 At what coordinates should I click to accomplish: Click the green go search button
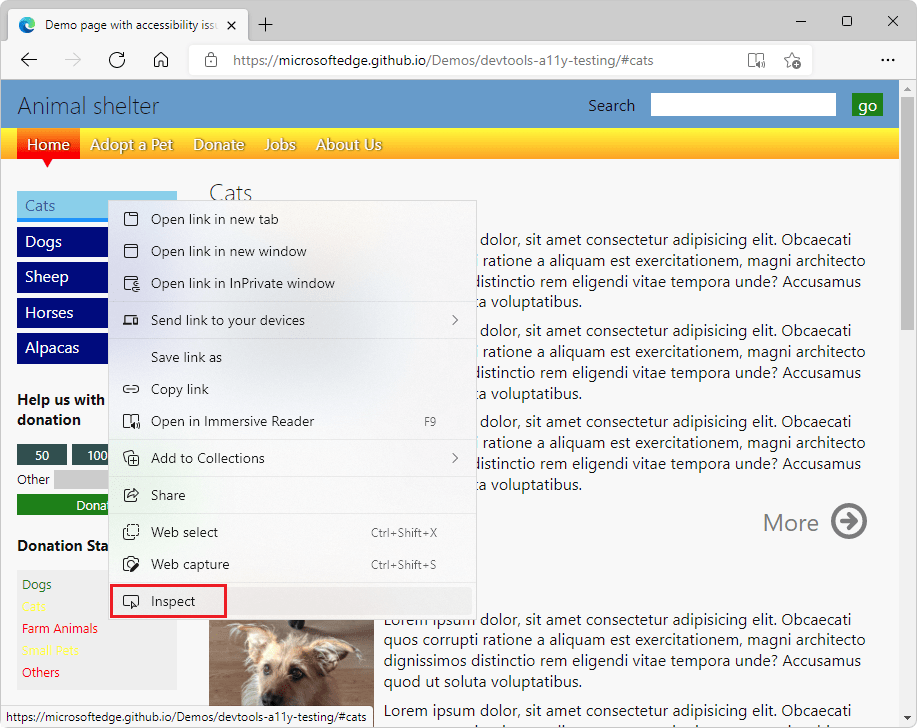tap(867, 104)
